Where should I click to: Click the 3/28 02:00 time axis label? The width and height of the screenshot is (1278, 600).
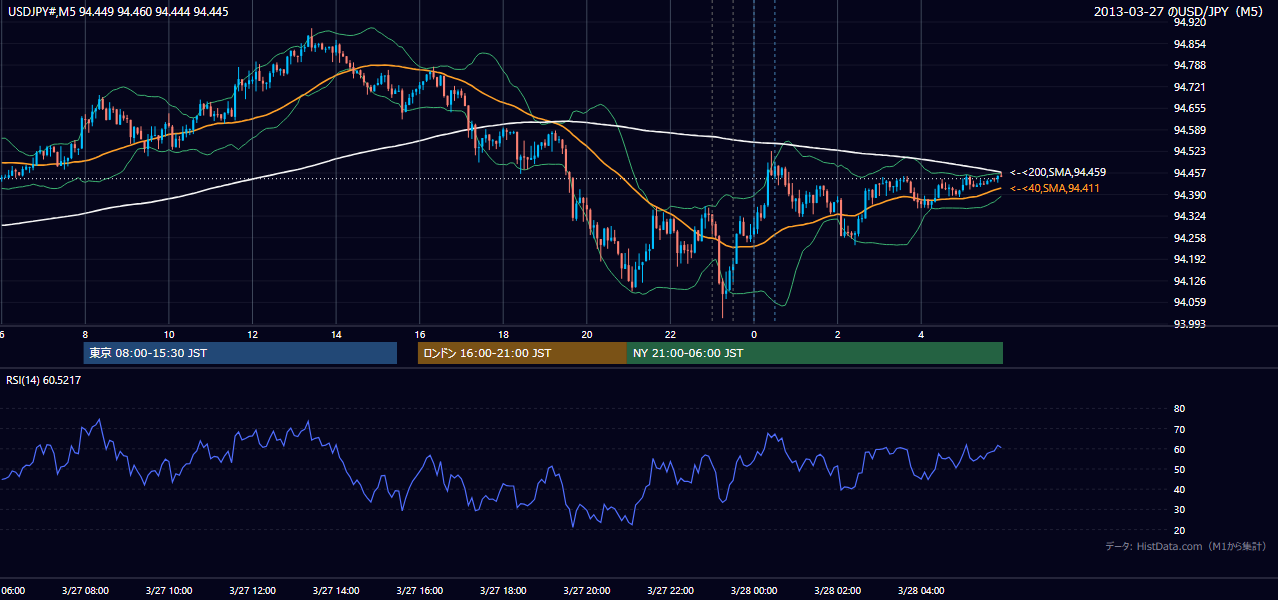point(837,590)
